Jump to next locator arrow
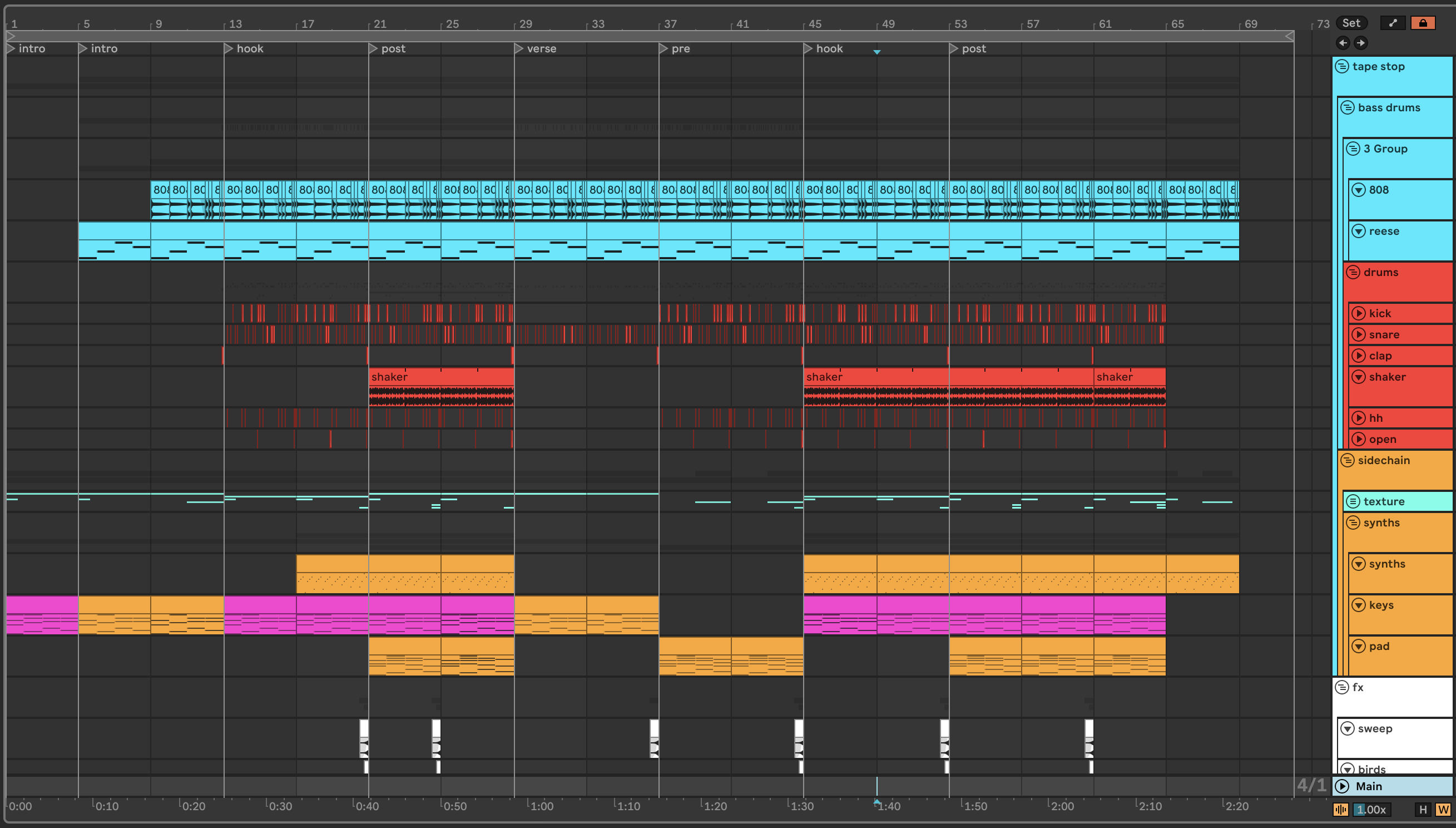 click(1360, 43)
